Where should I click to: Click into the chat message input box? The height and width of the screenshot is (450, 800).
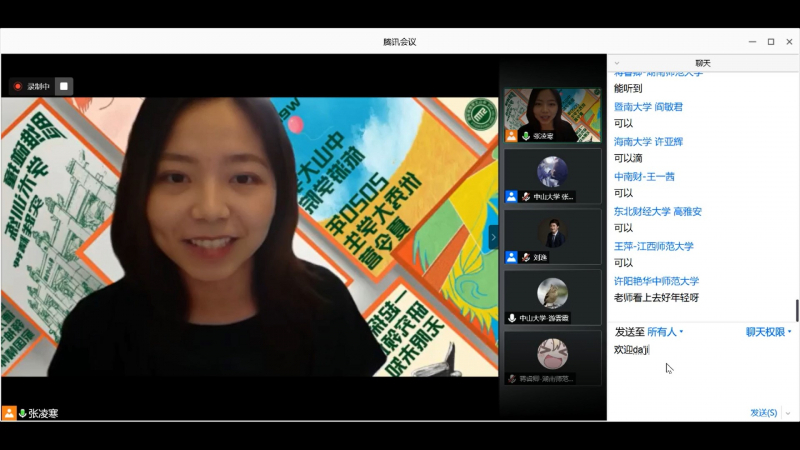(700, 375)
